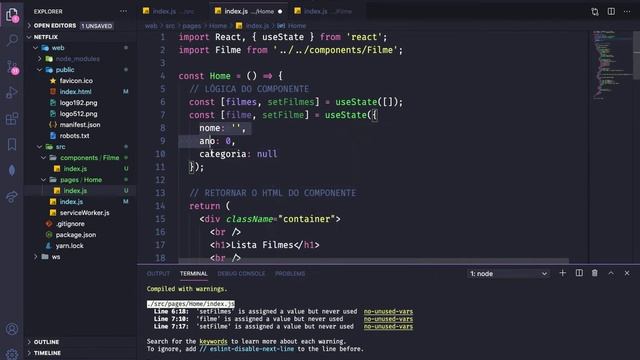Open the Source Control view
This screenshot has height=360, width=640.
[12, 67]
